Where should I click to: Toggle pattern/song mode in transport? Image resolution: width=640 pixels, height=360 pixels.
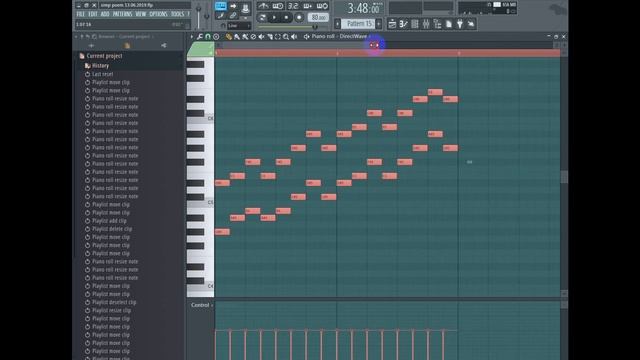tap(262, 18)
